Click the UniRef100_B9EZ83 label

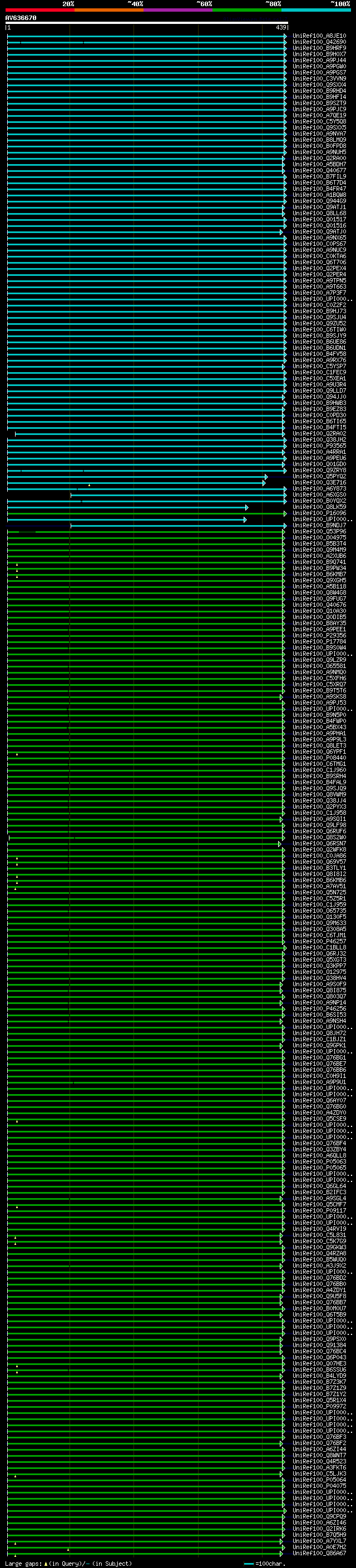[x=319, y=409]
